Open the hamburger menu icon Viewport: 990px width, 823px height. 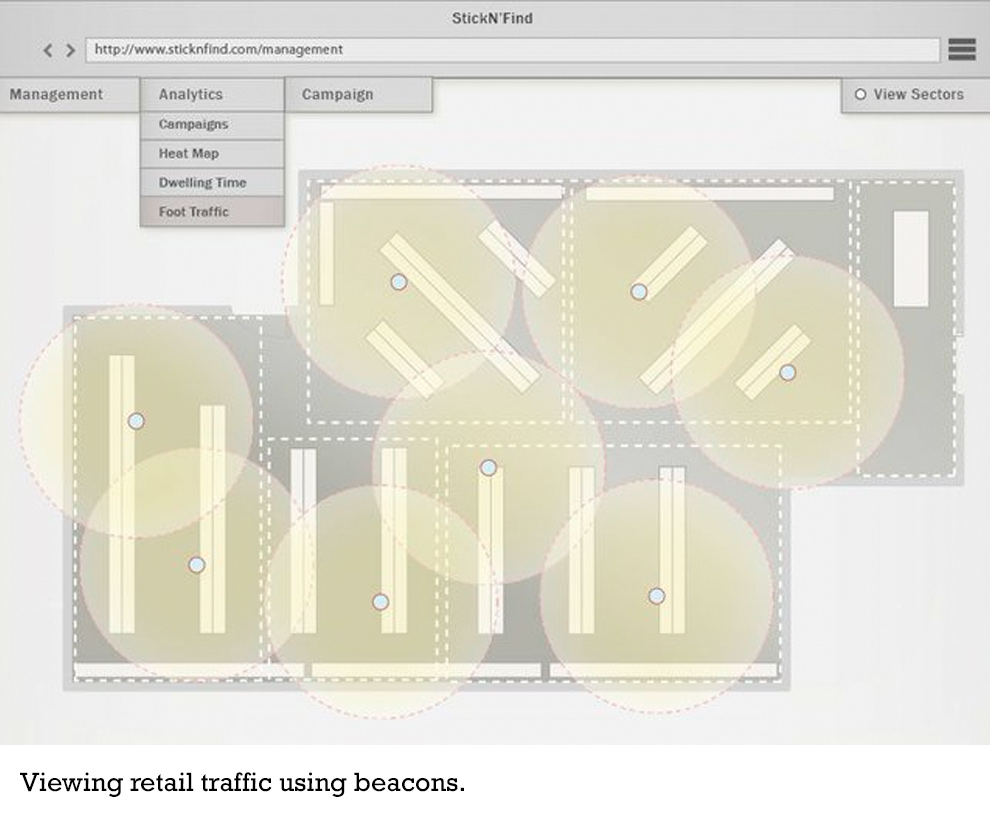[x=961, y=49]
